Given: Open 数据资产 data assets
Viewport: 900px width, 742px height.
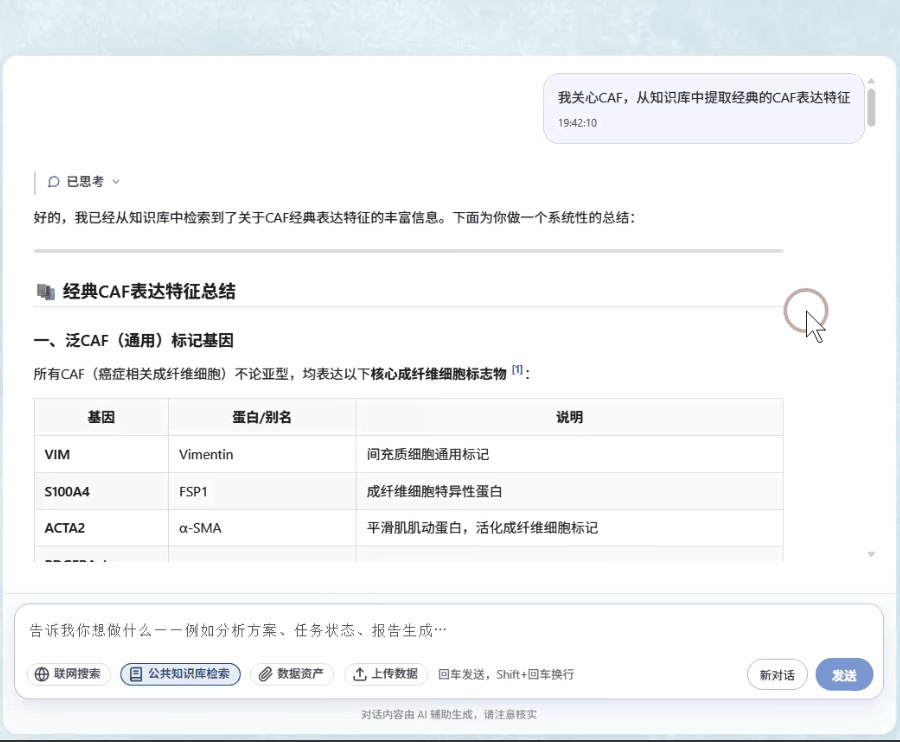Looking at the screenshot, I should pyautogui.click(x=292, y=674).
